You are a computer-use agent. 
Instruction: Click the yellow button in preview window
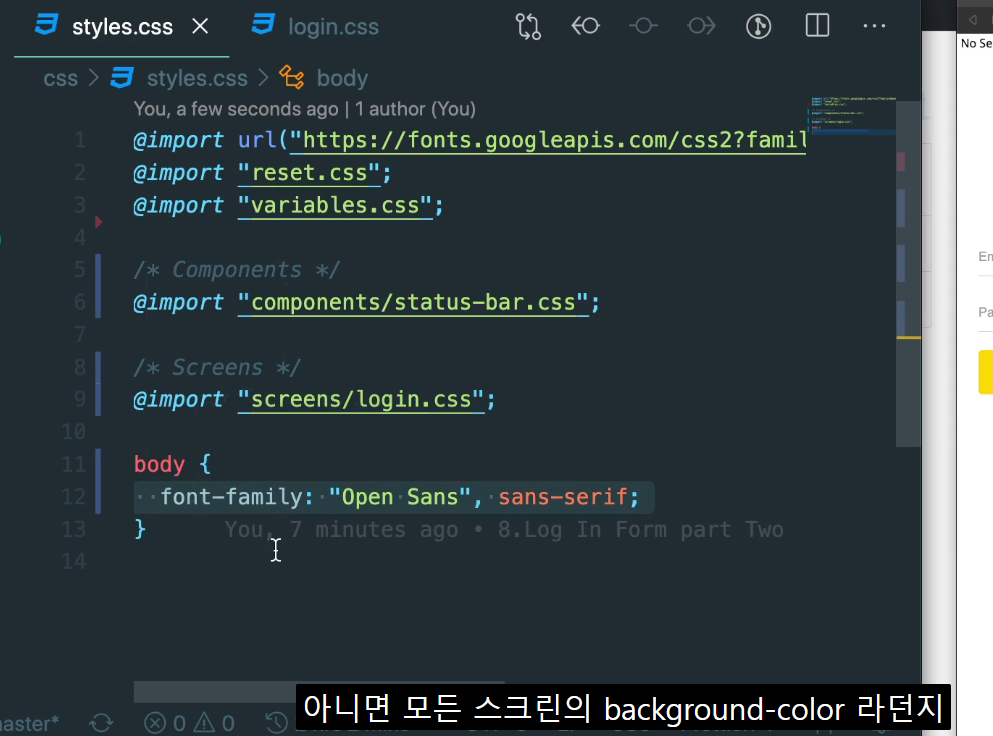pyautogui.click(x=985, y=372)
